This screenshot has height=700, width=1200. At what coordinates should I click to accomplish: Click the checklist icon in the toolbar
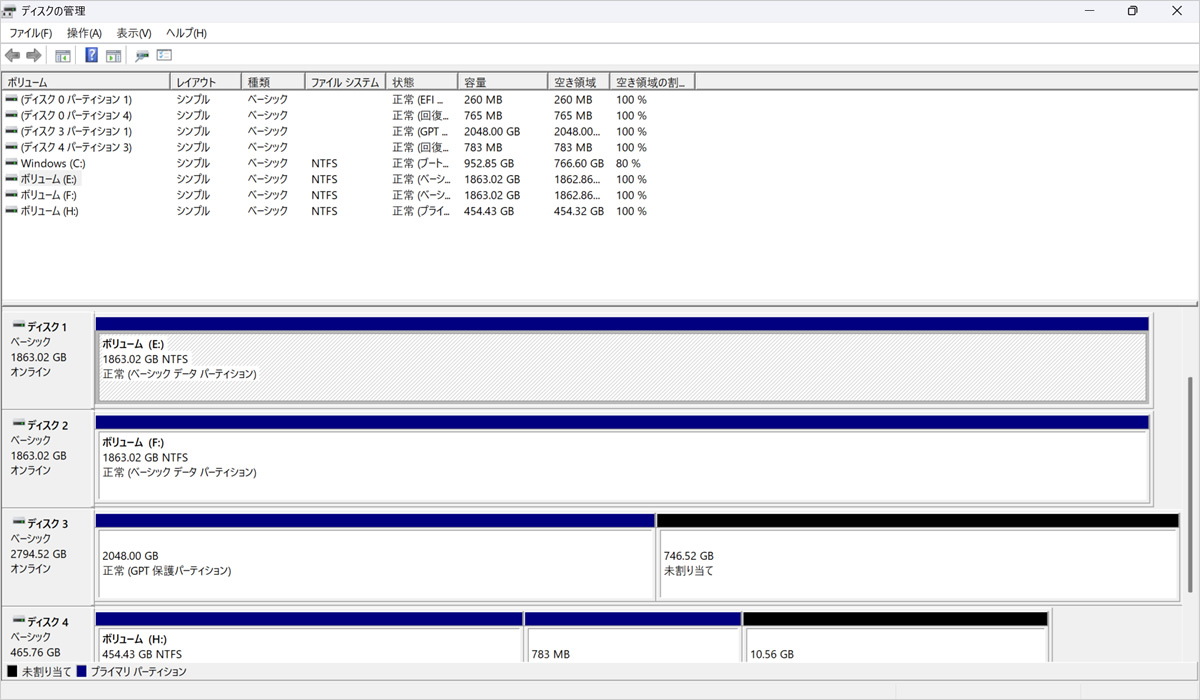(x=165, y=56)
